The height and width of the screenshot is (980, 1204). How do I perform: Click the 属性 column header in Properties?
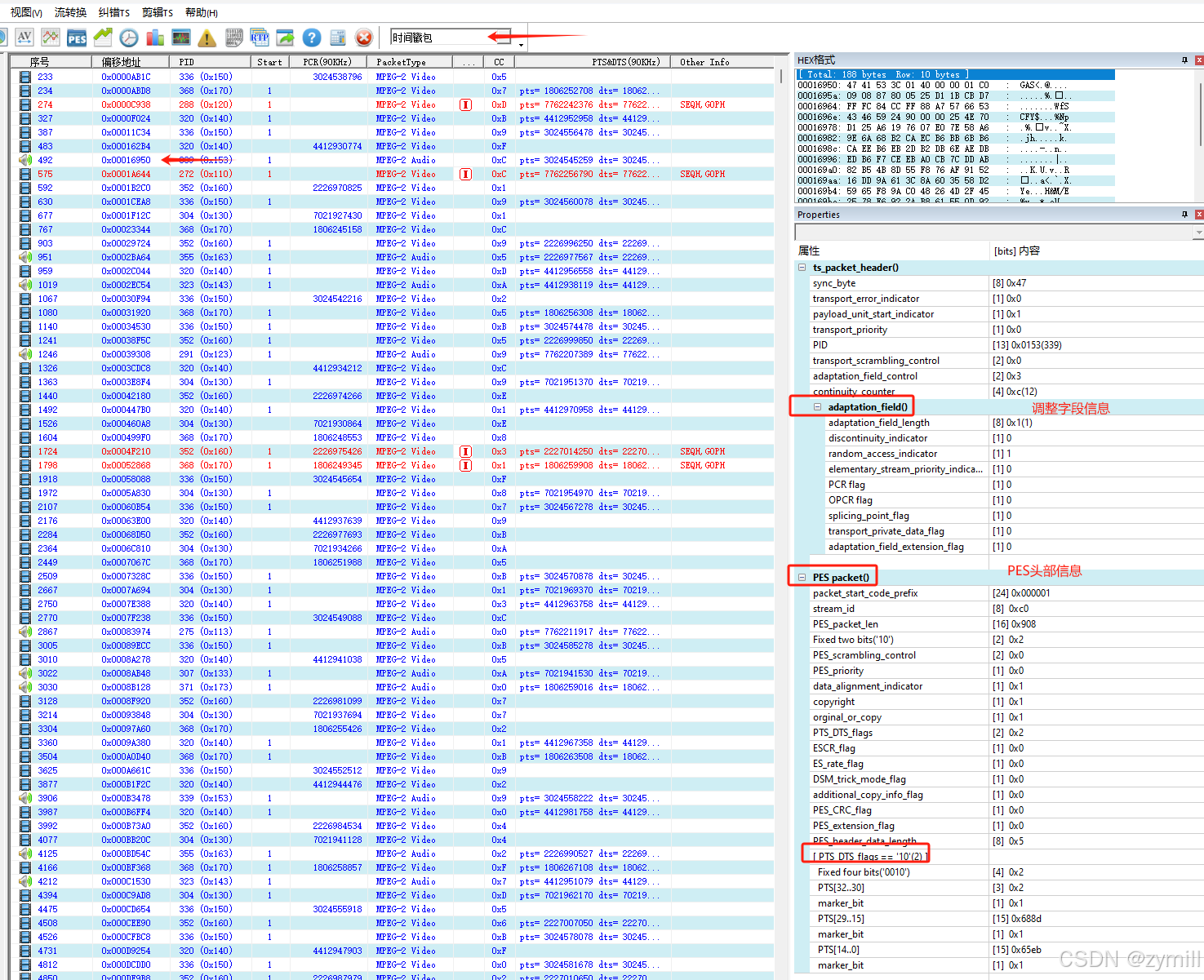tap(892, 251)
